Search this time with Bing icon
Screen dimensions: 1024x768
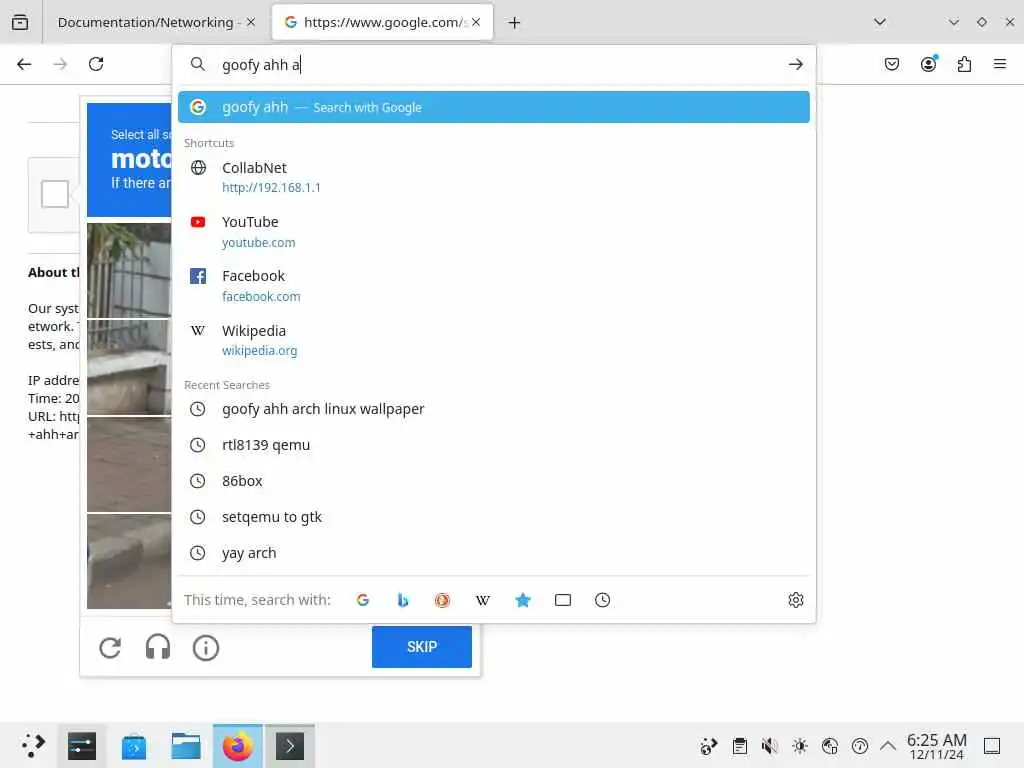tap(403, 600)
